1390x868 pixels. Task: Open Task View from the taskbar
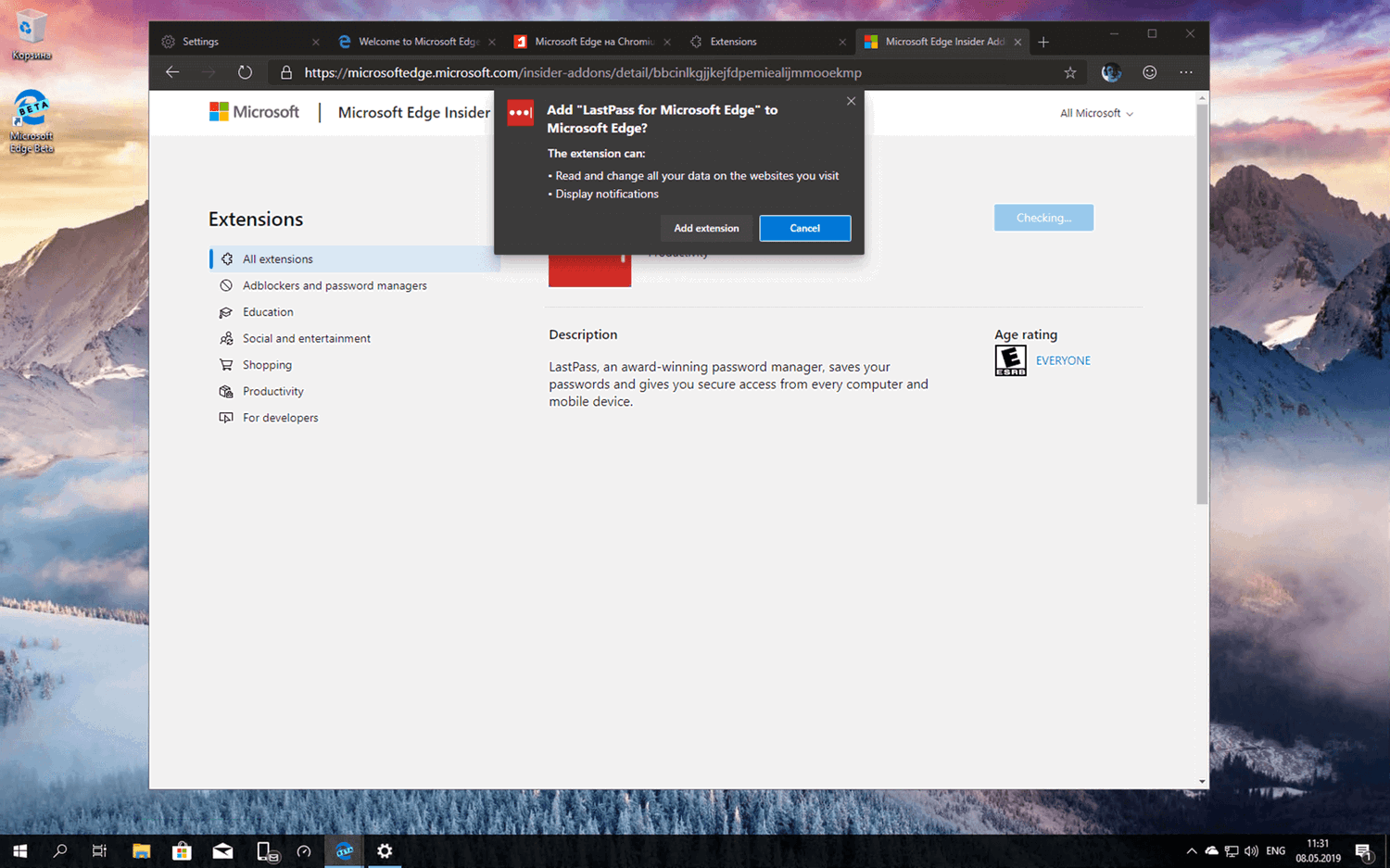[99, 850]
